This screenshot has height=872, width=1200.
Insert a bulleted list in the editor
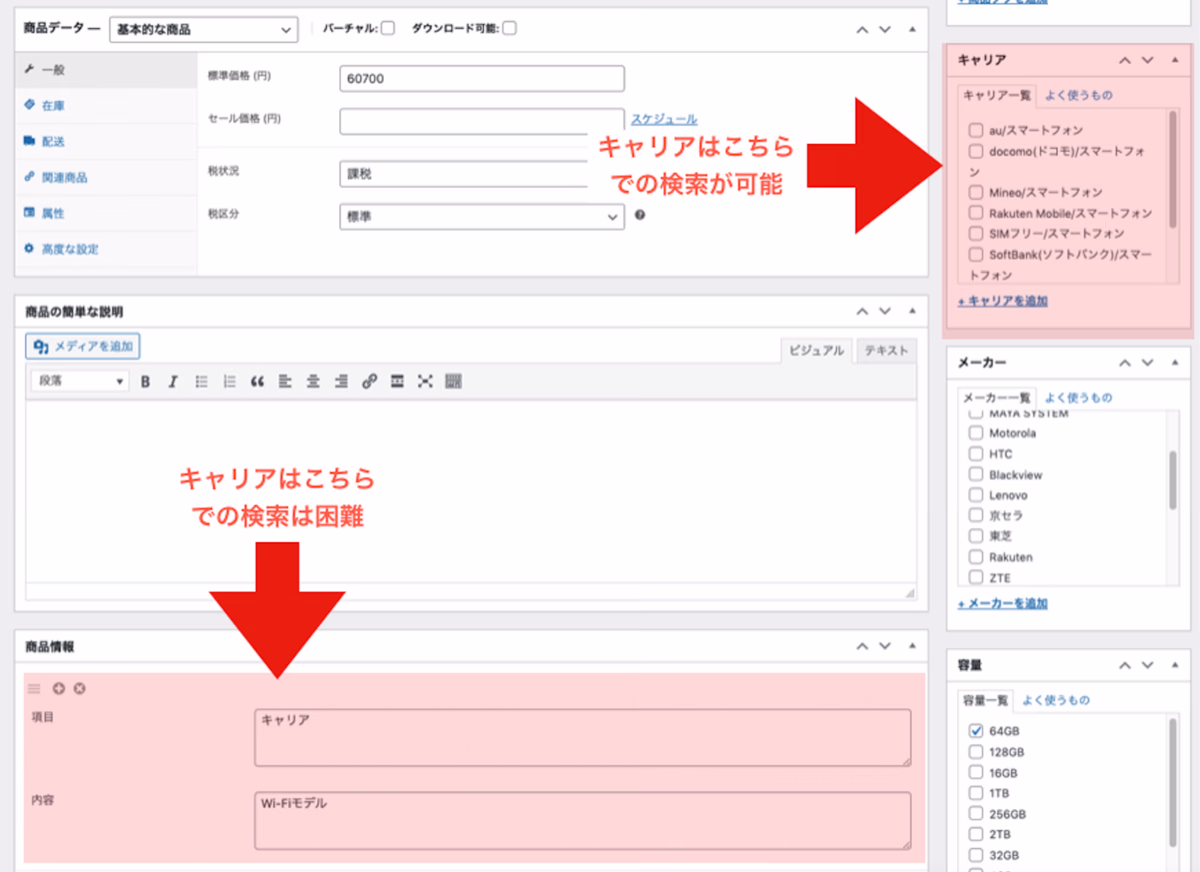[x=201, y=381]
